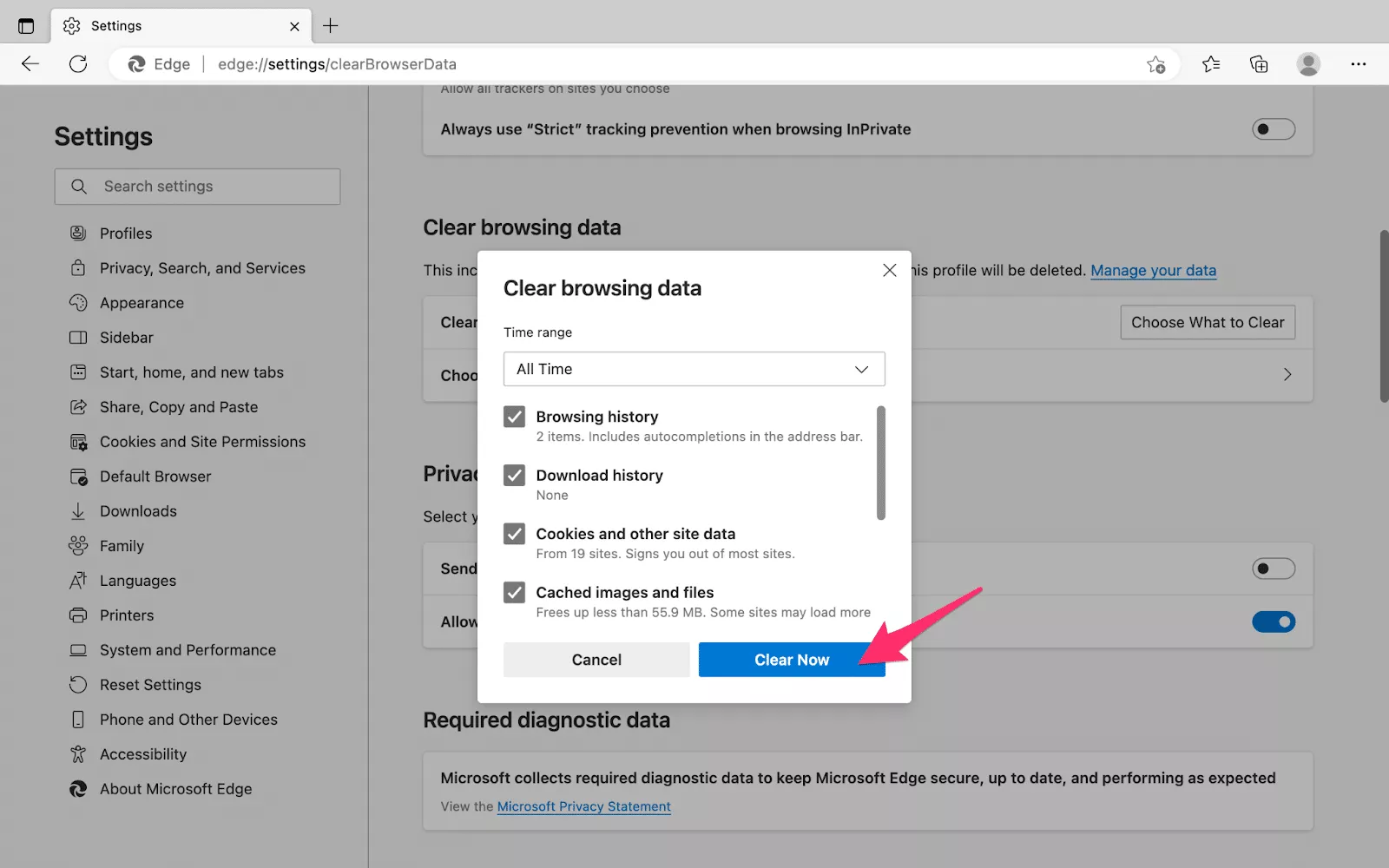
Task: Click the Search settings field
Action: [x=197, y=187]
